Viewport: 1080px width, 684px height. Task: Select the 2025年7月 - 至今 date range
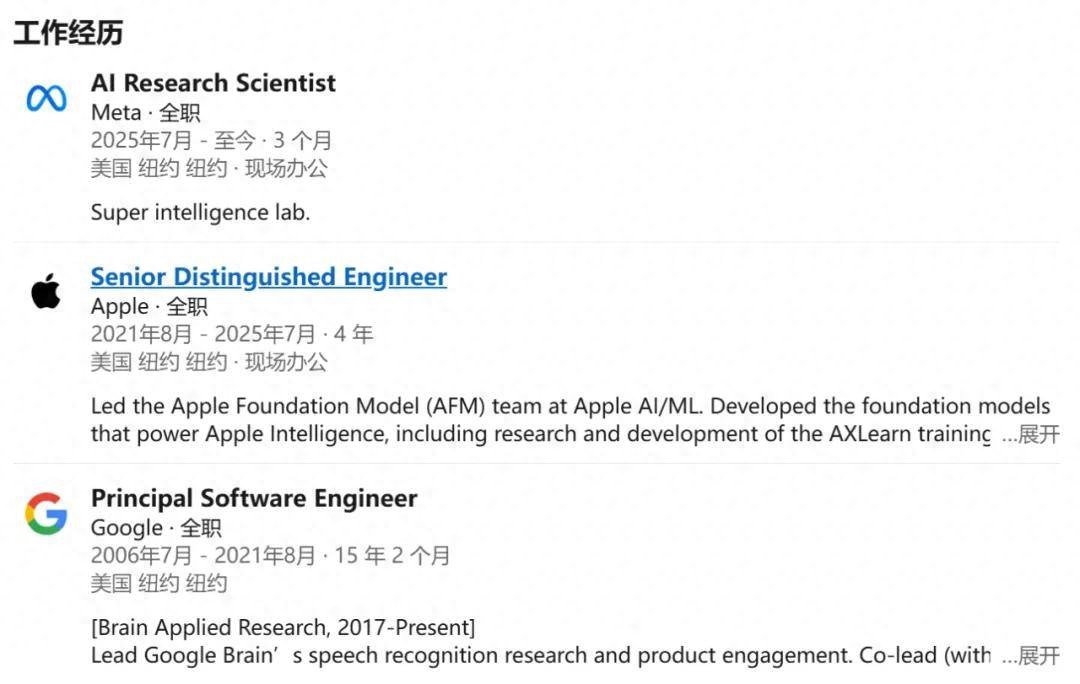(211, 140)
